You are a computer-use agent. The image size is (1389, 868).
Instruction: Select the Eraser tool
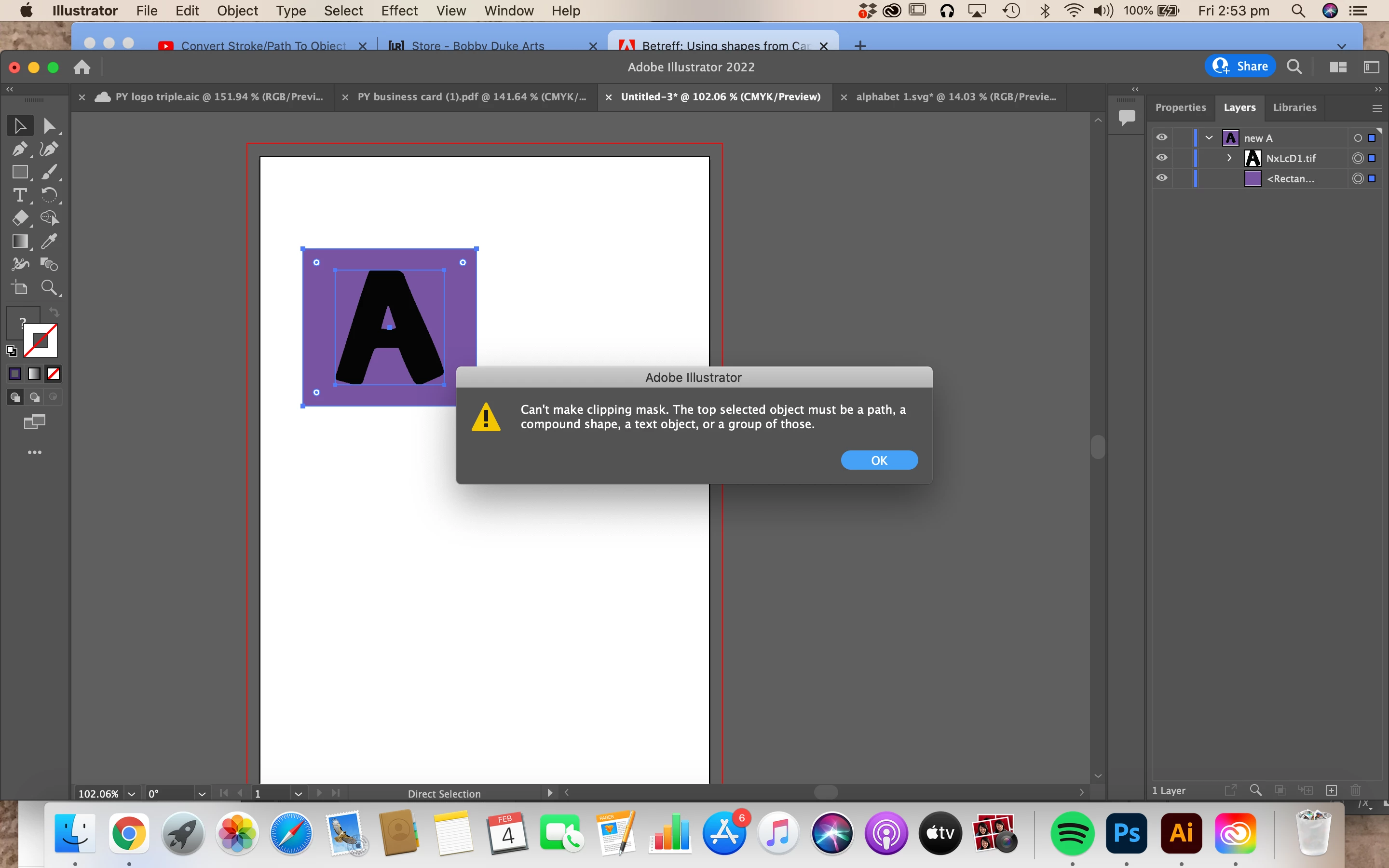click(19, 218)
